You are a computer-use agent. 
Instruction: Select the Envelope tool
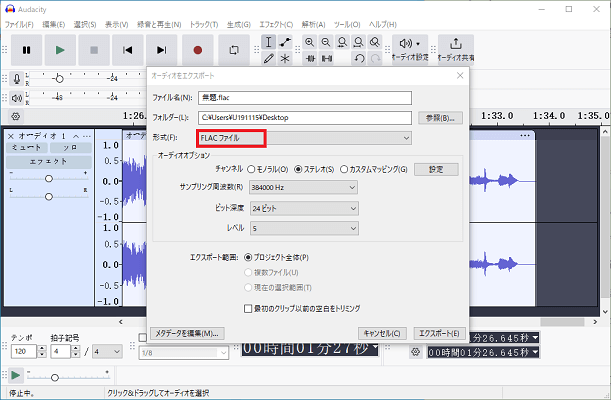(285, 42)
